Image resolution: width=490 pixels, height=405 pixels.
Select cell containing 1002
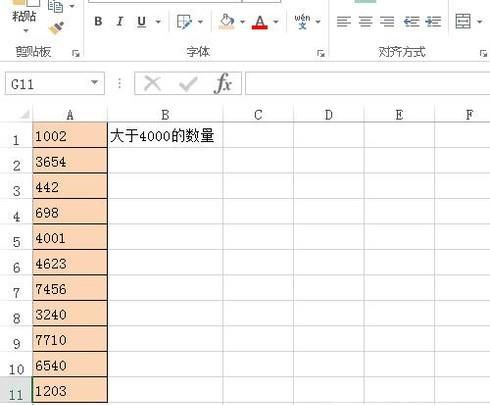[x=70, y=135]
